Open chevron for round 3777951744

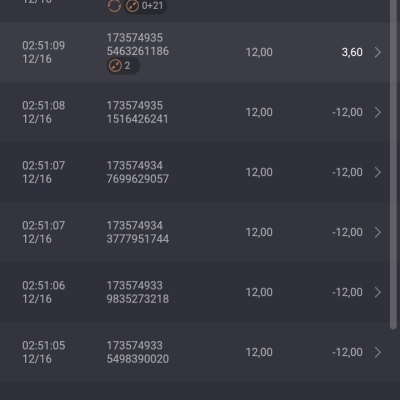[377, 232]
